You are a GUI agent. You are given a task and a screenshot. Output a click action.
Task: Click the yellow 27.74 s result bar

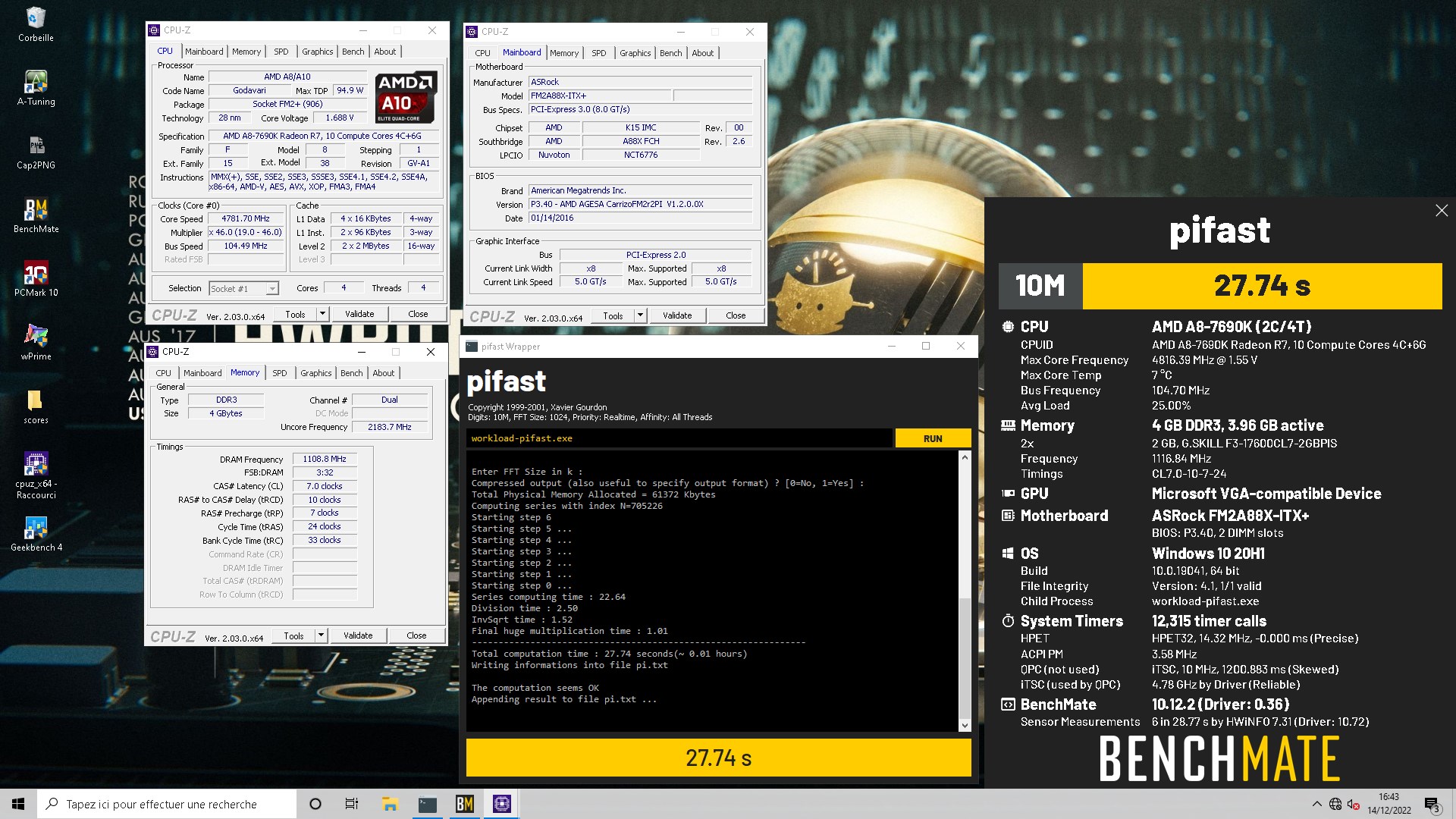pyautogui.click(x=718, y=758)
